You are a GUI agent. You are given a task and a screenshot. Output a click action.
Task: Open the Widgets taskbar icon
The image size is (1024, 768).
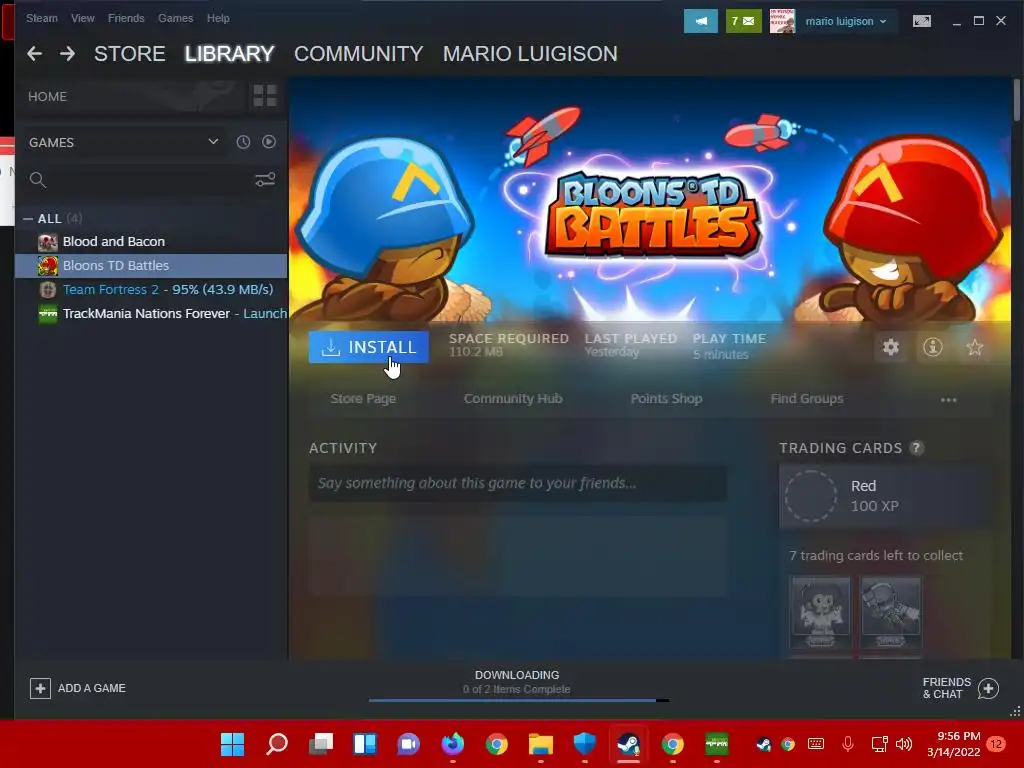[x=365, y=744]
